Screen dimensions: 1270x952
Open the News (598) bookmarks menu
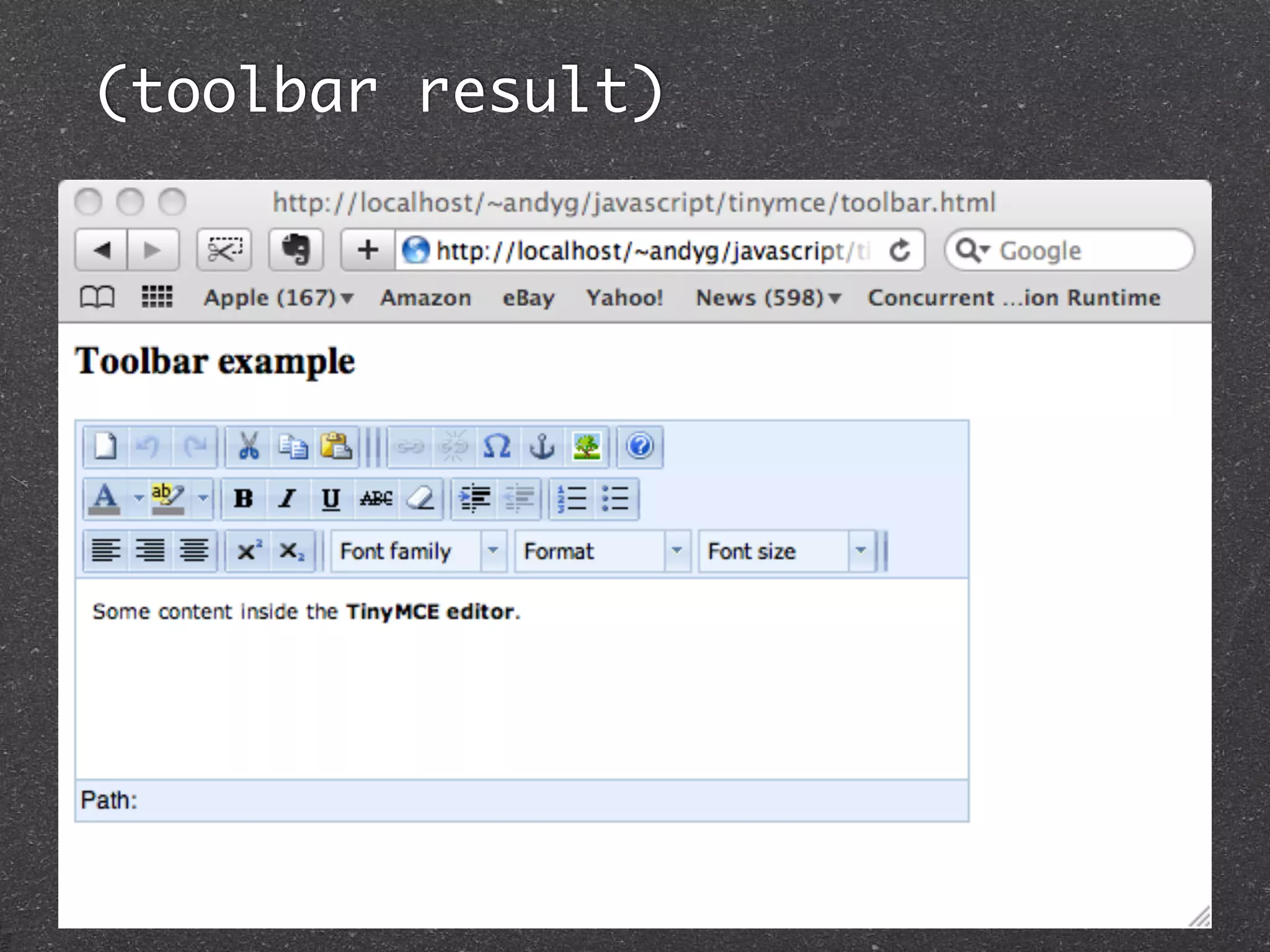pyautogui.click(x=769, y=298)
